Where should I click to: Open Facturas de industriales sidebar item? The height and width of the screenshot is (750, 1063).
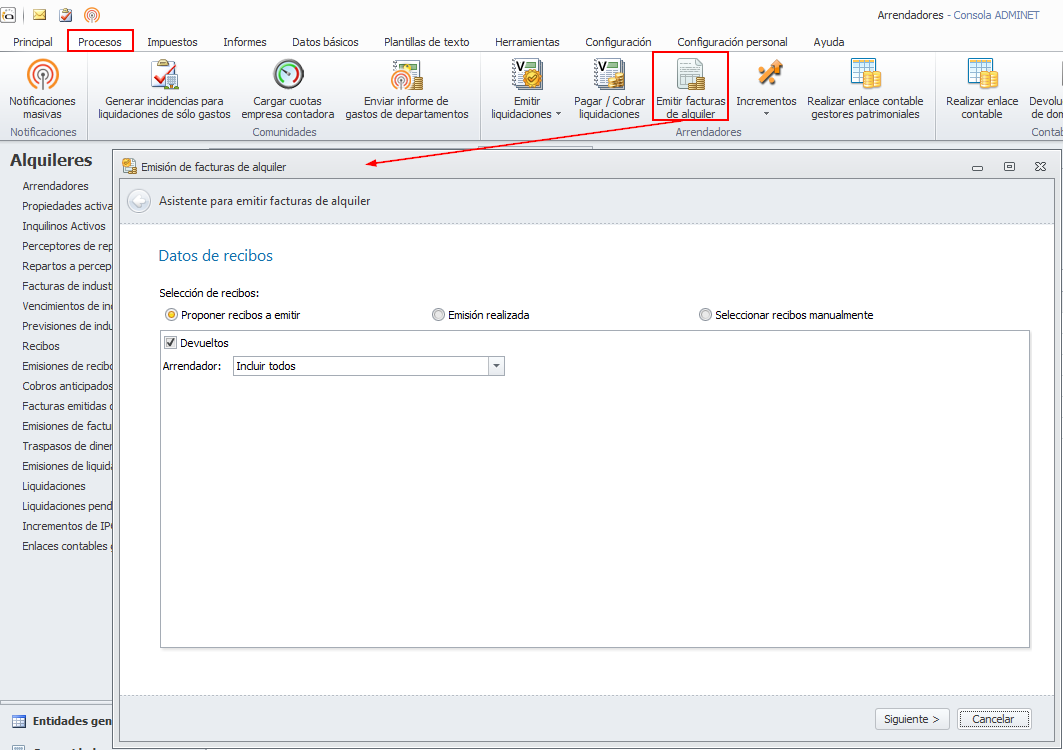tap(67, 286)
